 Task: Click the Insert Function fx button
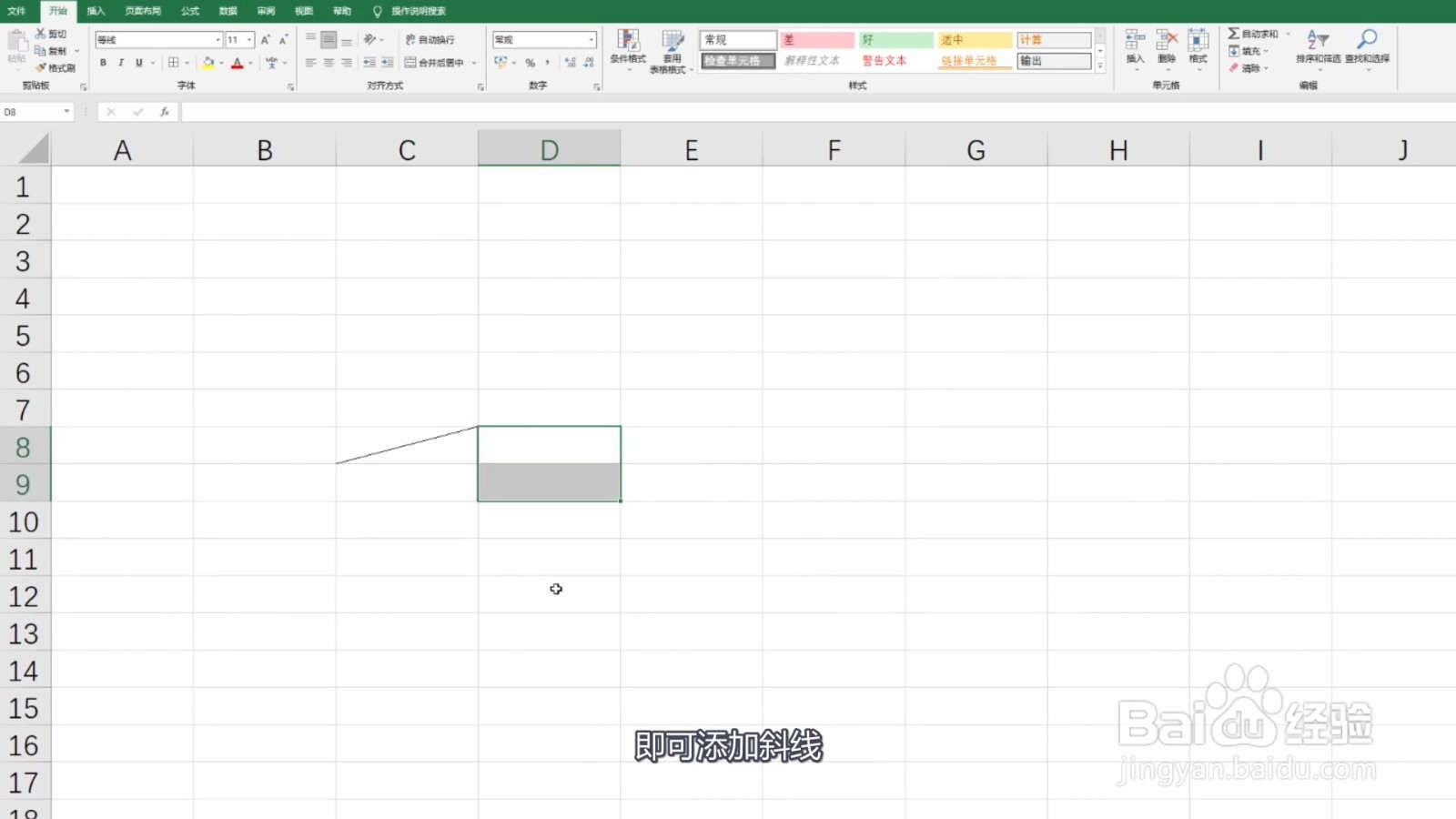[165, 112]
